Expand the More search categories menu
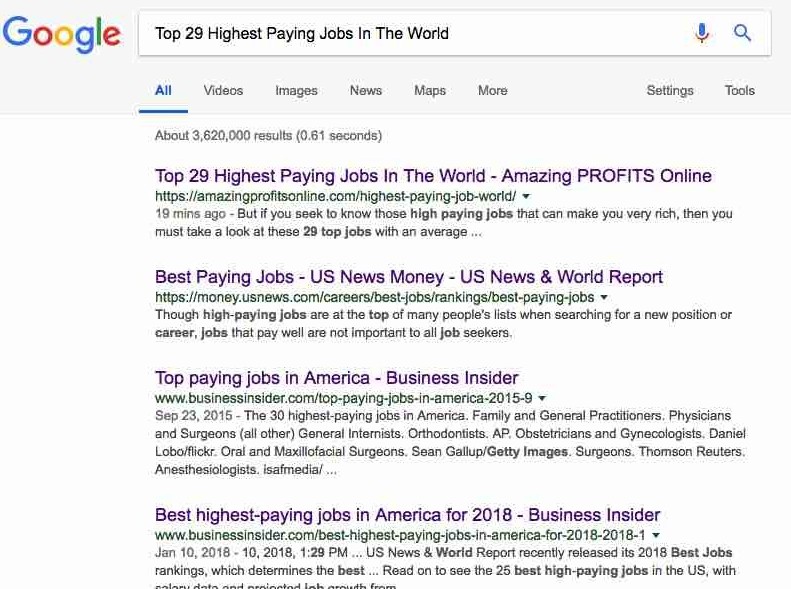This screenshot has height=589, width=791. [x=492, y=90]
